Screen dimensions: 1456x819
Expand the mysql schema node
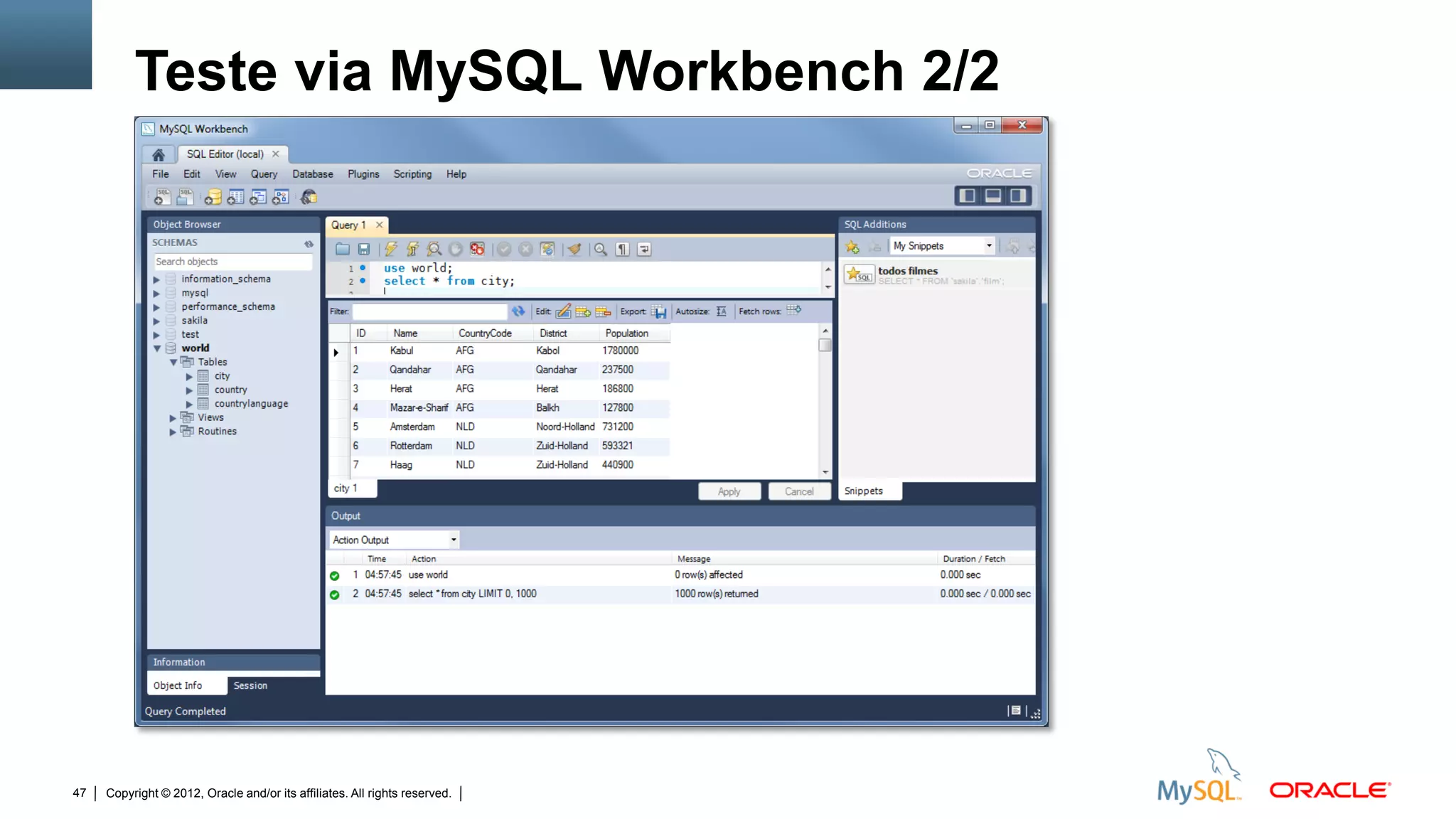pyautogui.click(x=156, y=294)
